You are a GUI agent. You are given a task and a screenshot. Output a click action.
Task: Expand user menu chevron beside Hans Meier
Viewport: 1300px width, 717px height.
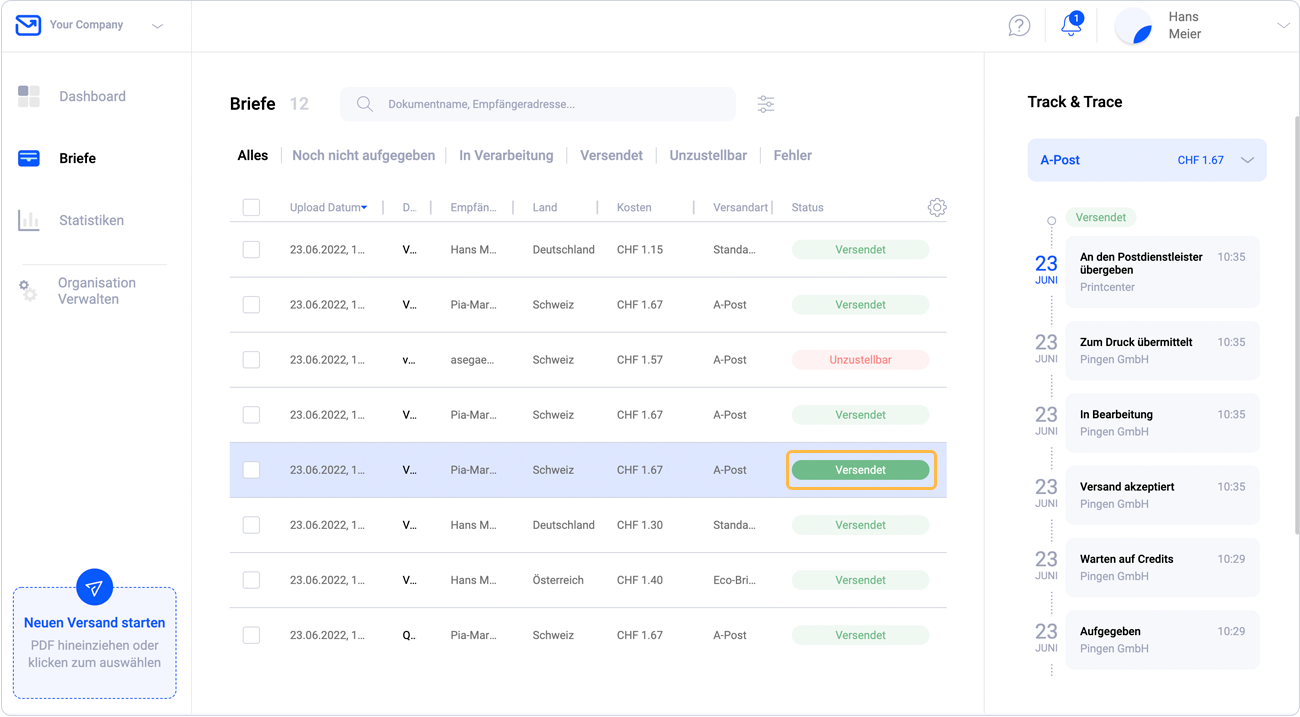[1283, 26]
